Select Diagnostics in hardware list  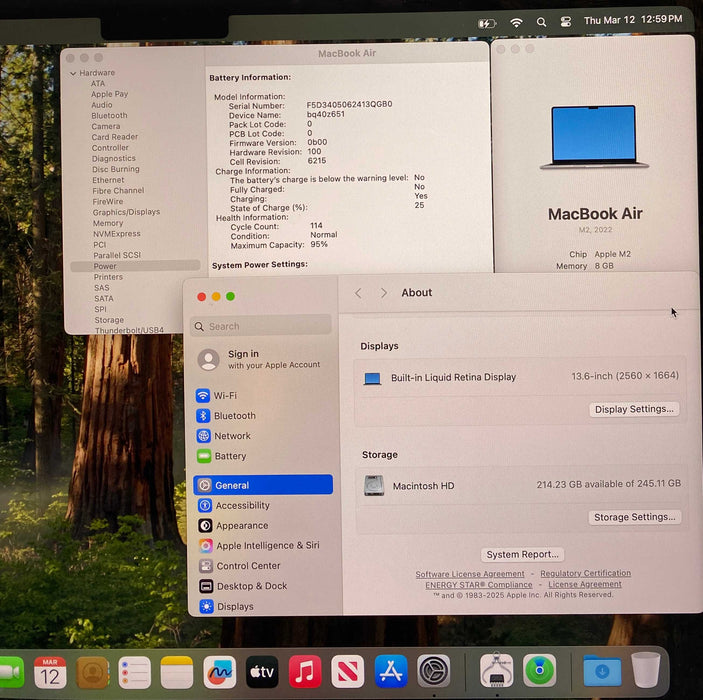click(x=113, y=158)
